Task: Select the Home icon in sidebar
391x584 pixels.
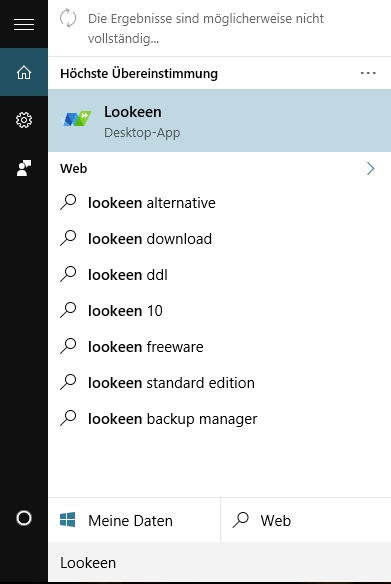Action: (24, 72)
